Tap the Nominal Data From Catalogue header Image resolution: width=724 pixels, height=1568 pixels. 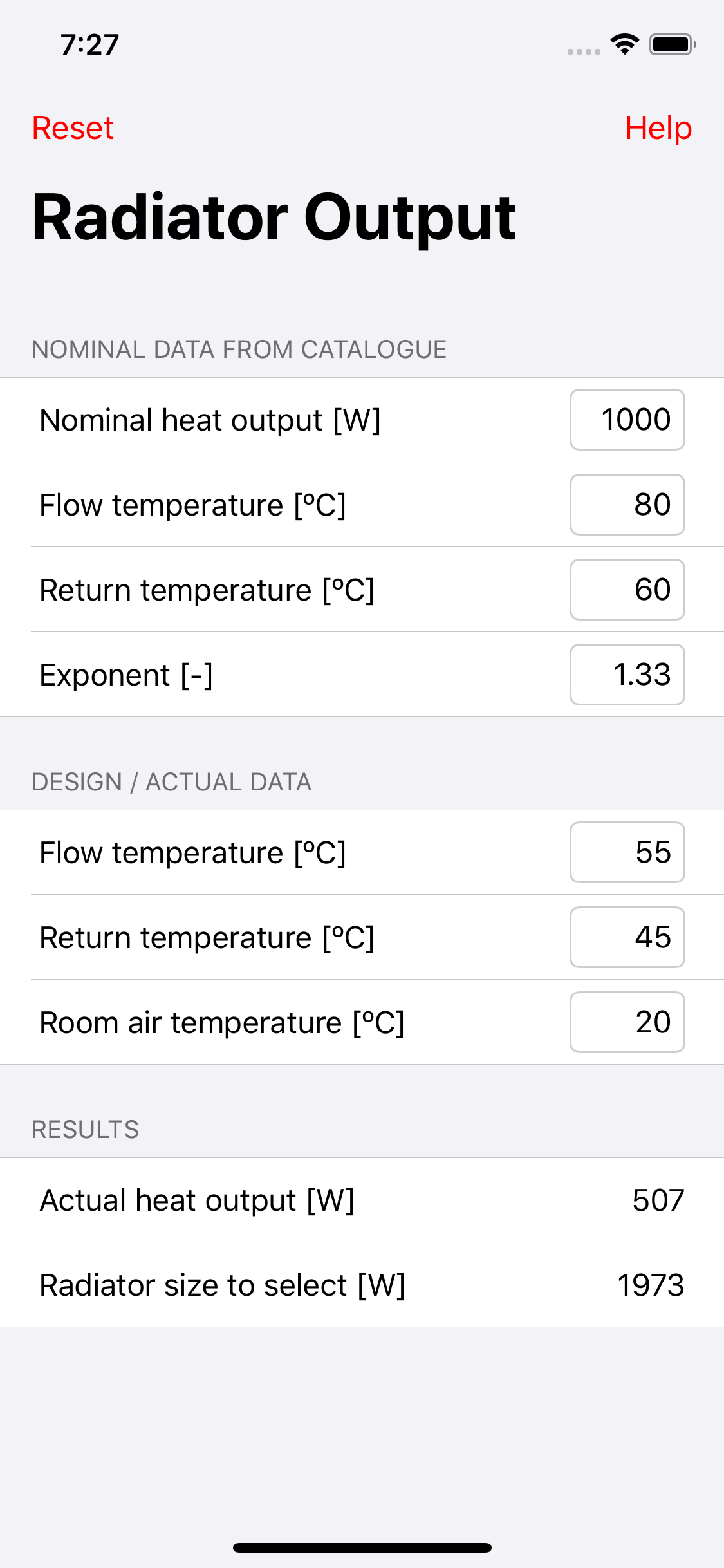pos(239,350)
